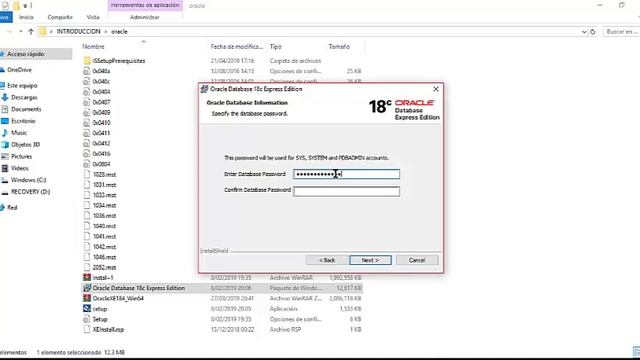Switch to the Administrar tab
The image size is (640, 360).
tap(144, 17)
